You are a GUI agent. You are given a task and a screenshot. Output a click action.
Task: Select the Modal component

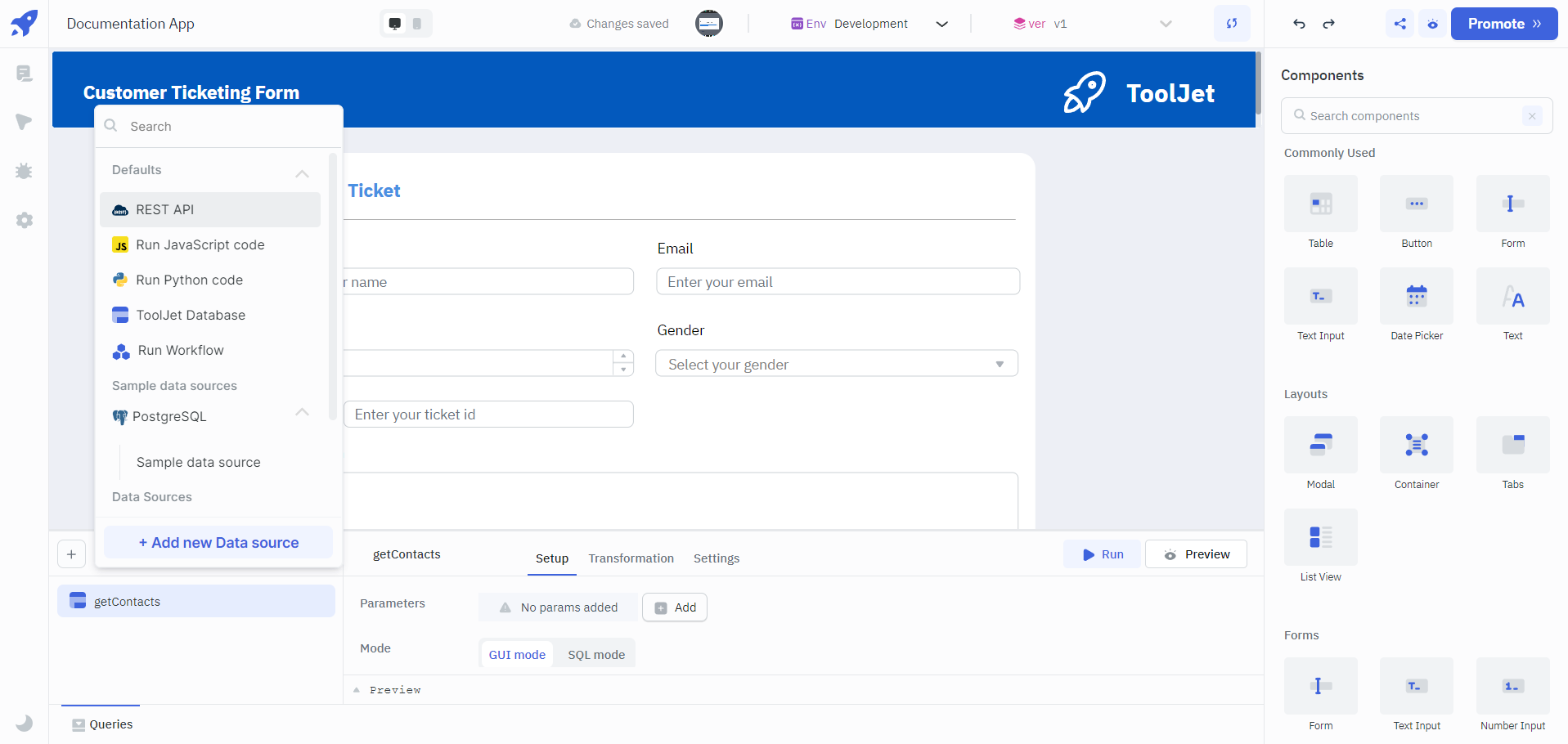1320,453
